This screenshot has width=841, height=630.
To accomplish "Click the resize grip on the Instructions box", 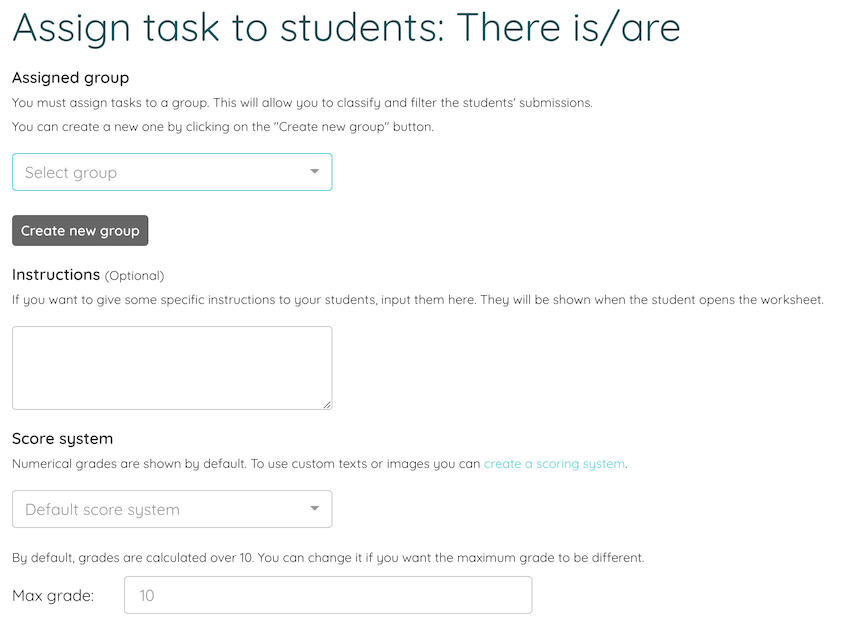I will coord(327,405).
